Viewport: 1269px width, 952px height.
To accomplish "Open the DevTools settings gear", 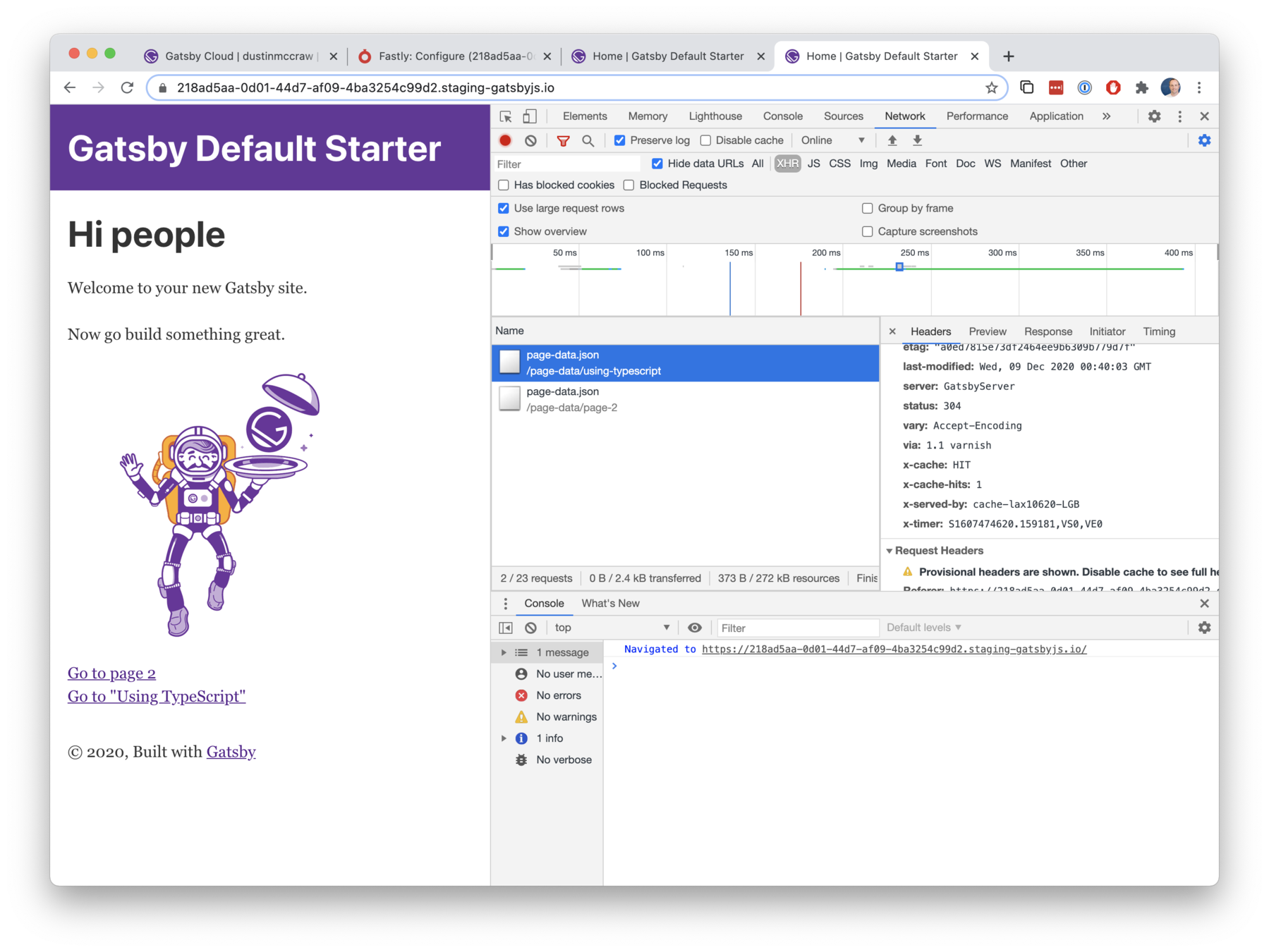I will pos(1154,116).
